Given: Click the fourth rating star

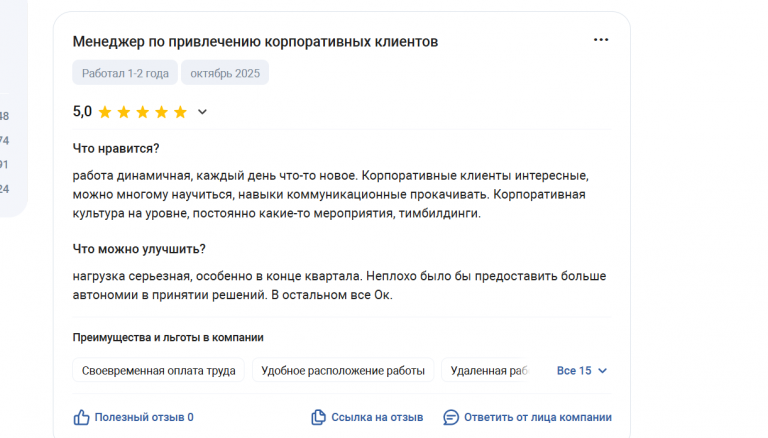Looking at the screenshot, I should point(161,112).
